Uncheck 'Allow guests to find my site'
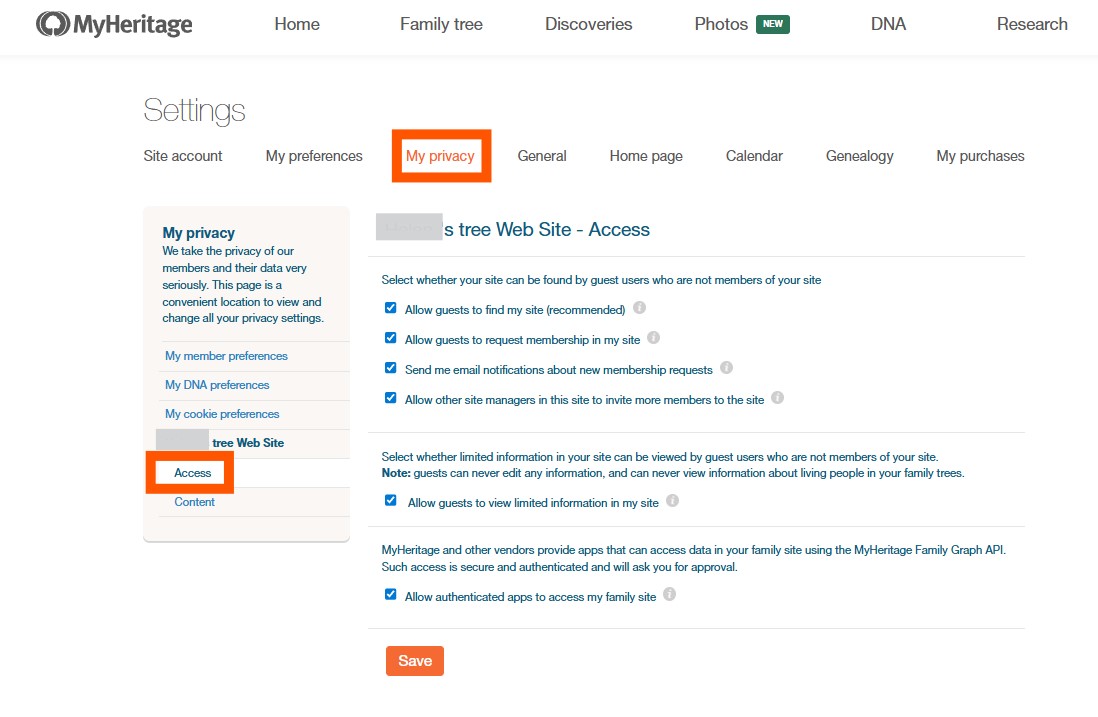The width and height of the screenshot is (1098, 717). (391, 309)
